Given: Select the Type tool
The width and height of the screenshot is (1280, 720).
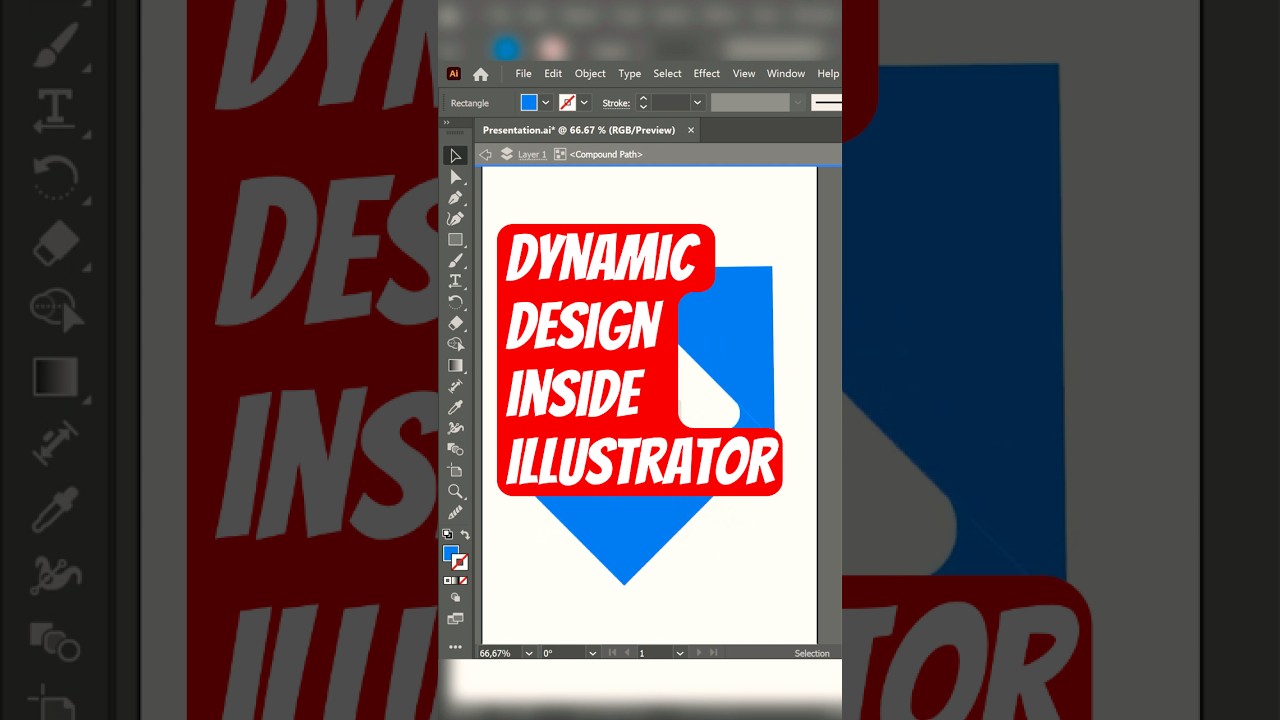Looking at the screenshot, I should click(455, 281).
